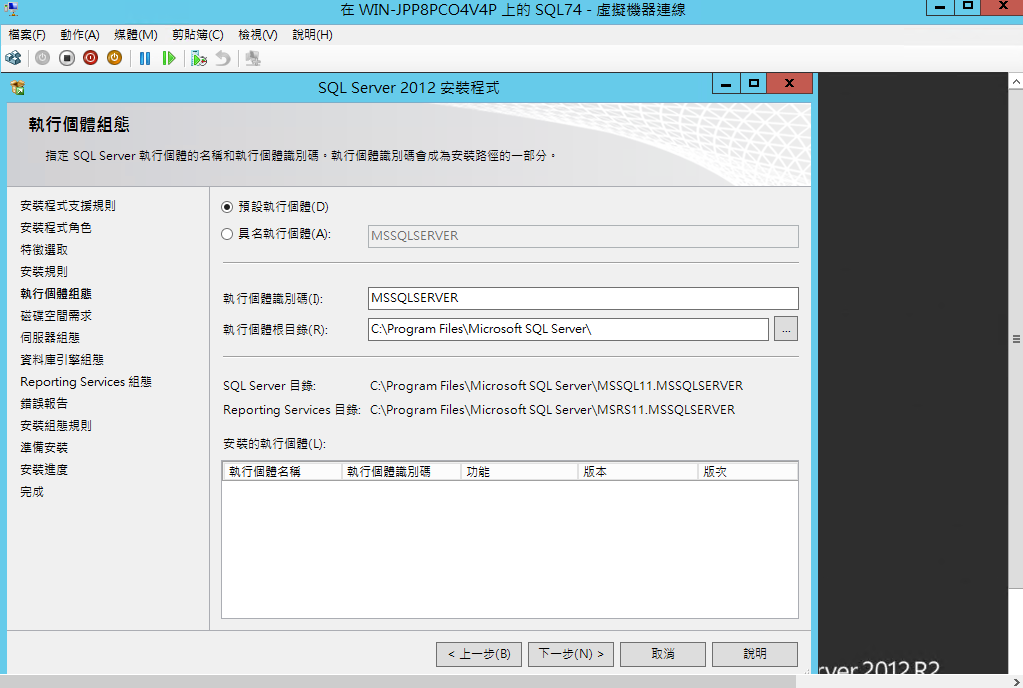Select the 準備安裝 step
The height and width of the screenshot is (688, 1023).
44,448
